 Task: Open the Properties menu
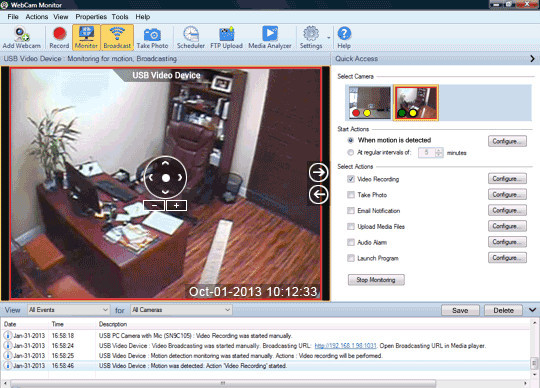click(91, 17)
